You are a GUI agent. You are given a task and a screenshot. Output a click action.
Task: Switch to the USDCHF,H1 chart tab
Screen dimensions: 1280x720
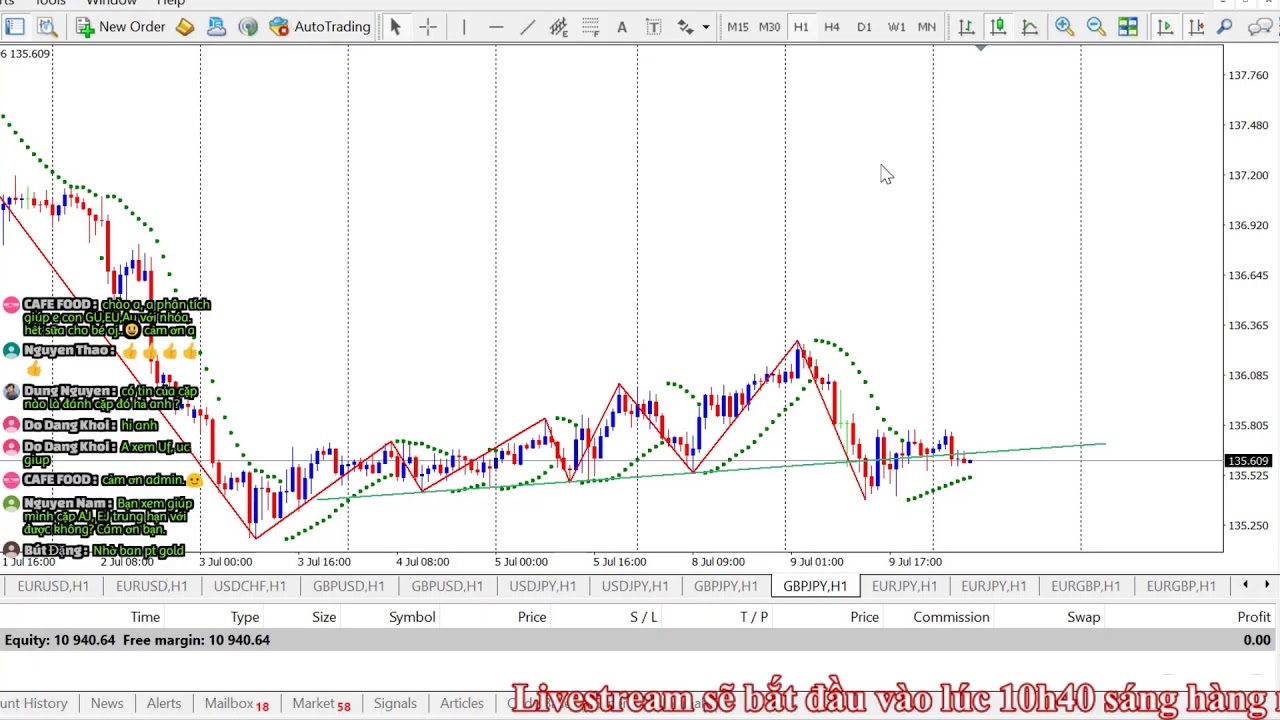(x=250, y=586)
